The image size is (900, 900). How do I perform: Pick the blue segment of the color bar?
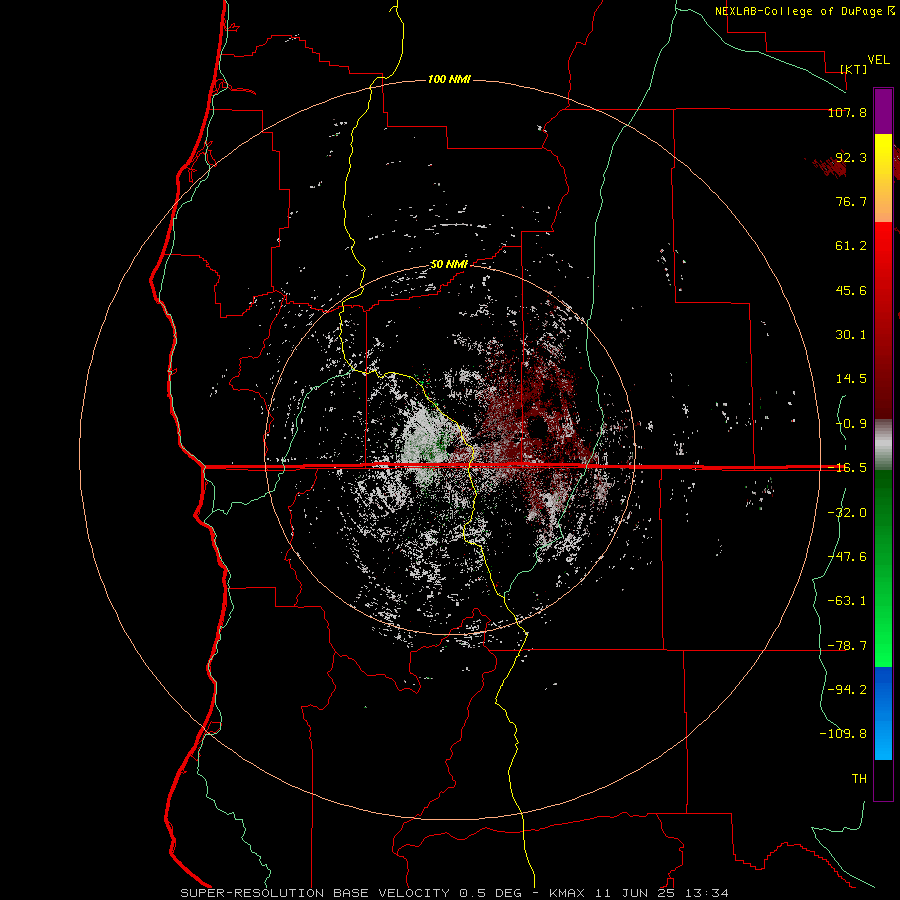tap(883, 713)
